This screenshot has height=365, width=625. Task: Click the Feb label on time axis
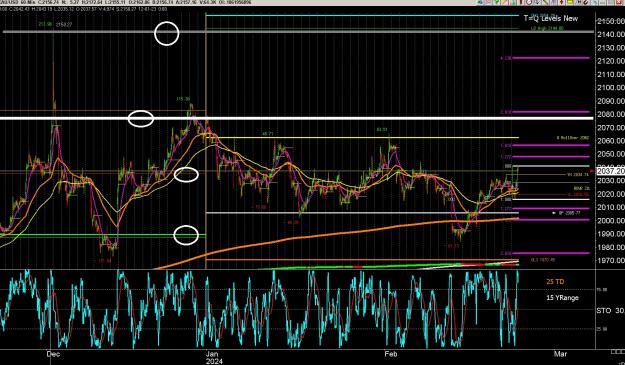pyautogui.click(x=391, y=354)
